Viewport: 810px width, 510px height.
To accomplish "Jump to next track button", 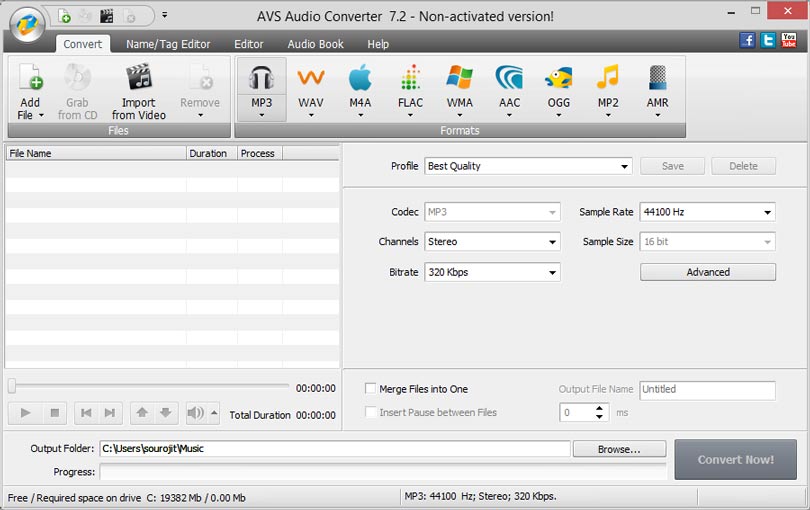I will 110,413.
